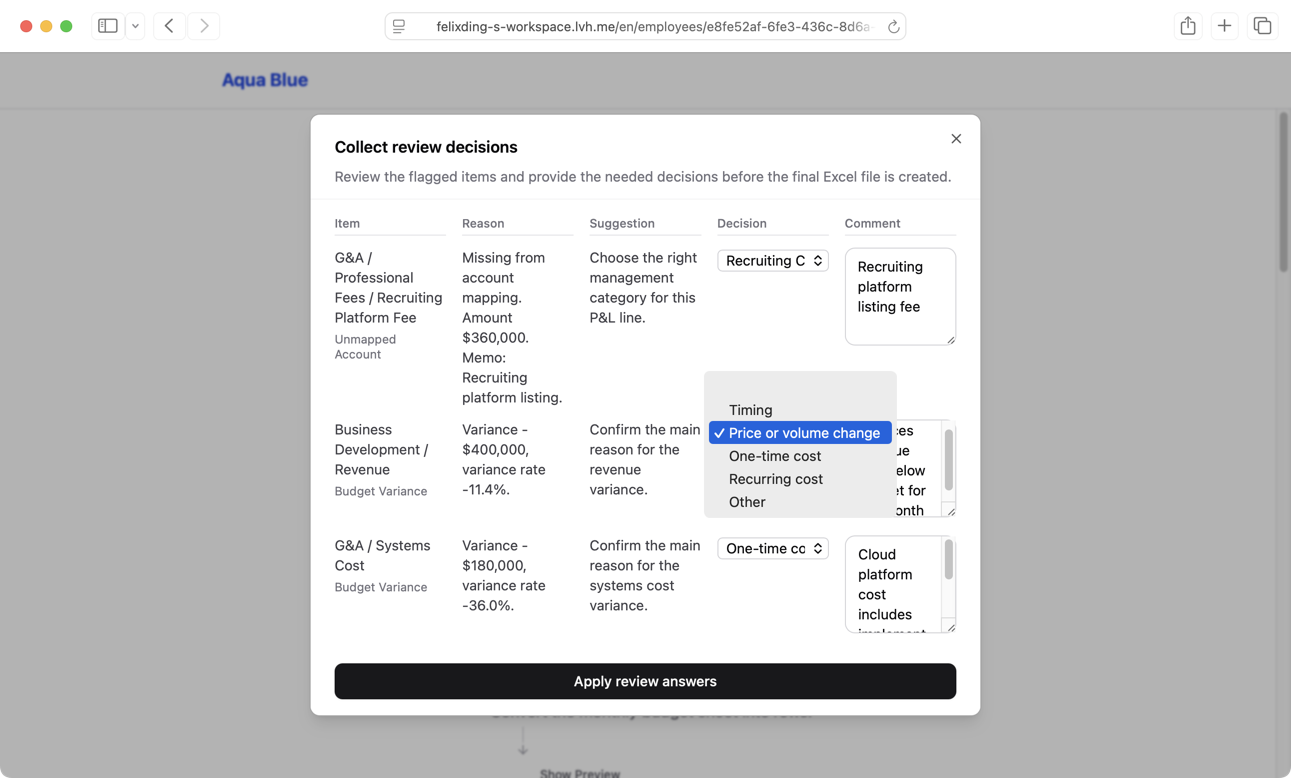Click the red macOS close window button
This screenshot has height=778, width=1291.
coord(26,26)
